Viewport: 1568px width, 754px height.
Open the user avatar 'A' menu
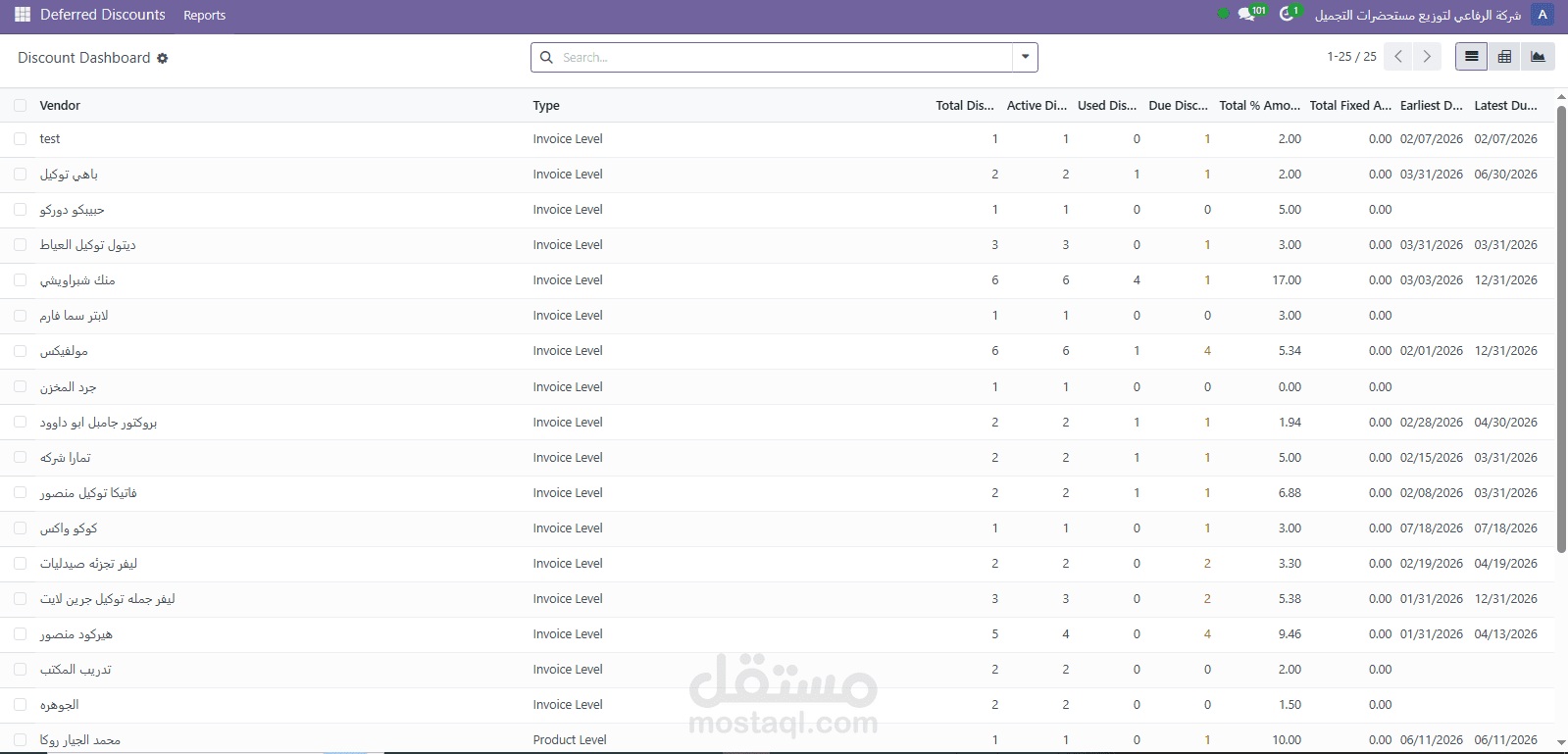[1543, 15]
